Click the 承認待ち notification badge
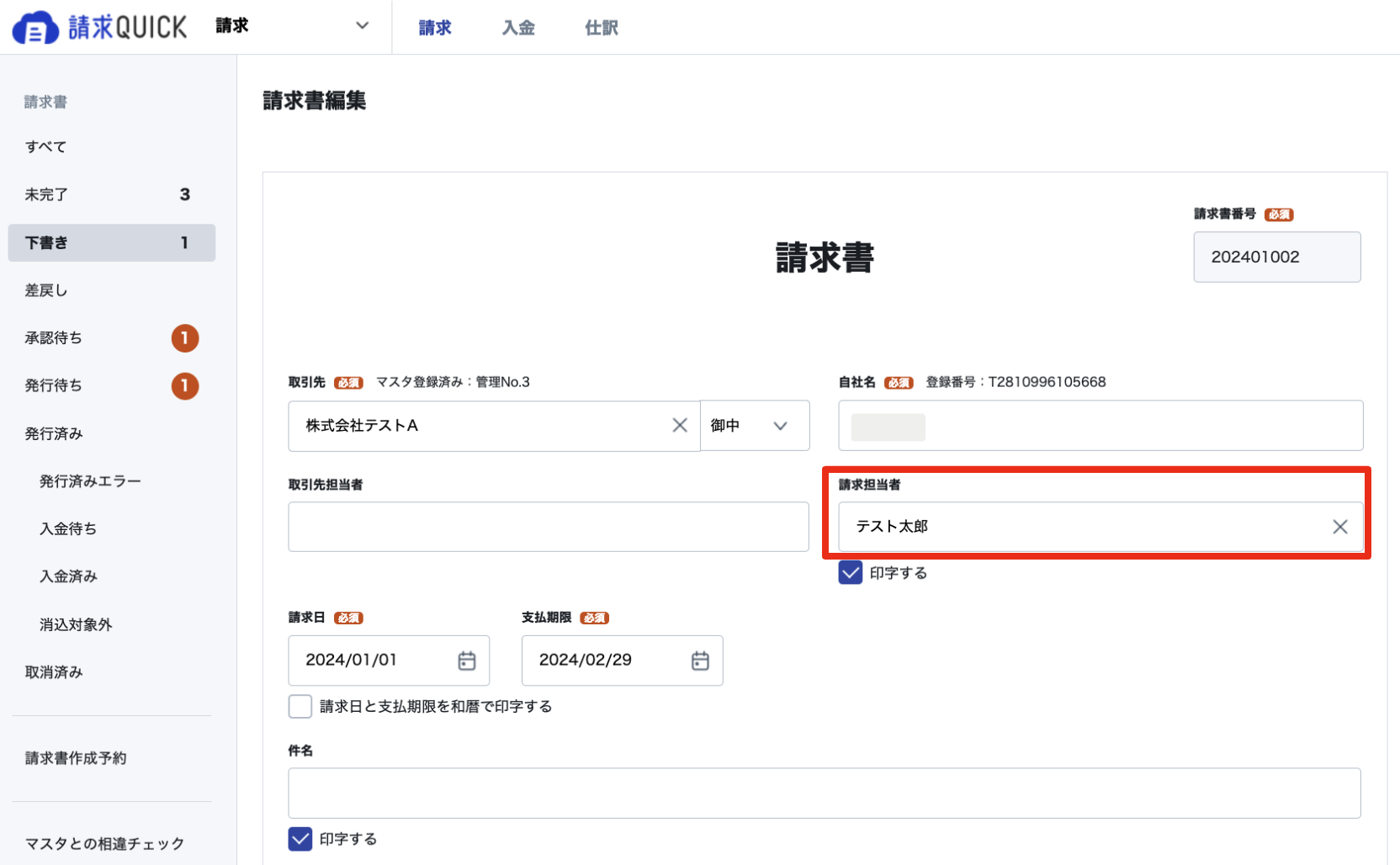1400x865 pixels. point(185,338)
